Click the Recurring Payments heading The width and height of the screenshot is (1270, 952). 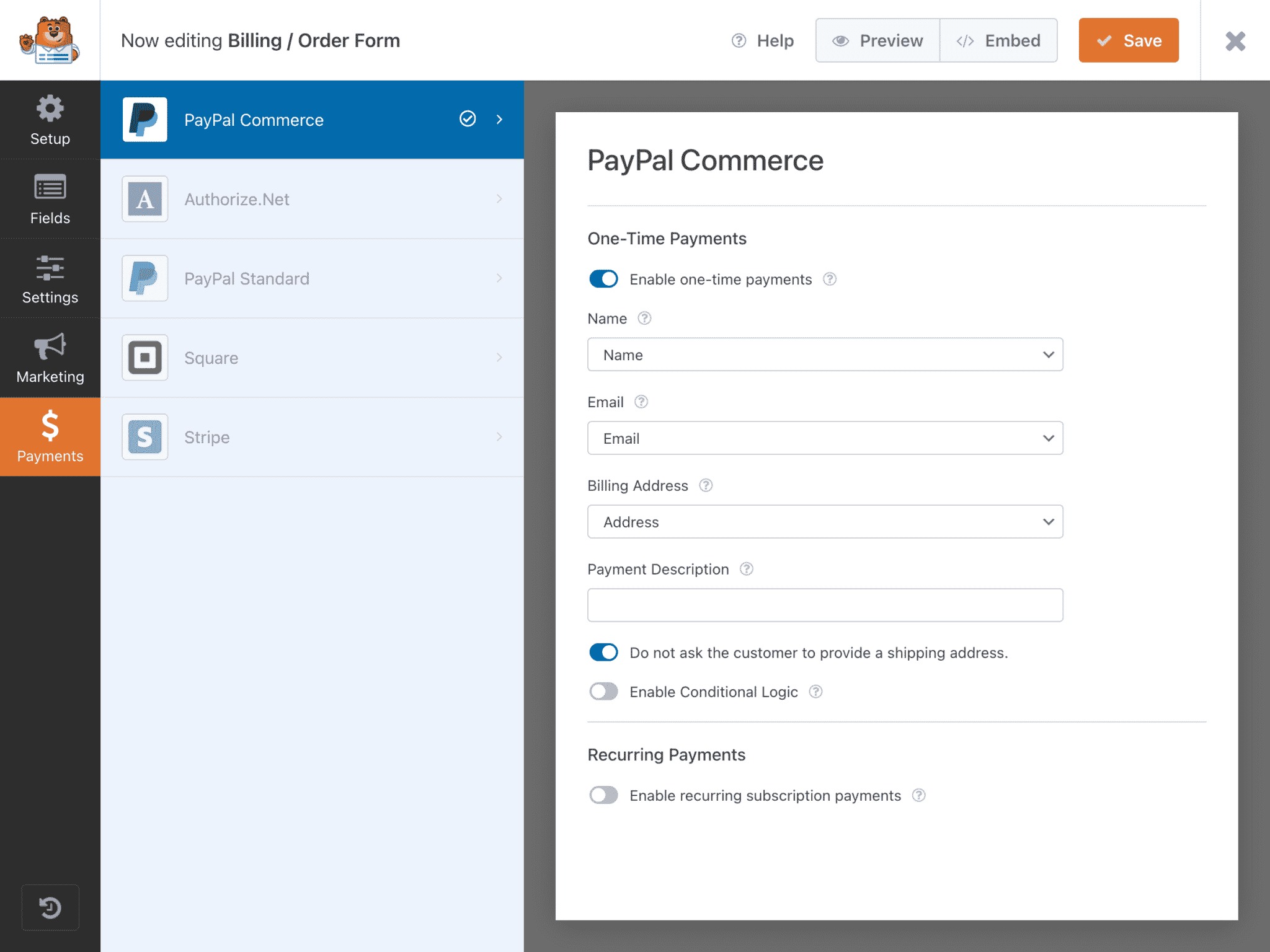tap(666, 755)
